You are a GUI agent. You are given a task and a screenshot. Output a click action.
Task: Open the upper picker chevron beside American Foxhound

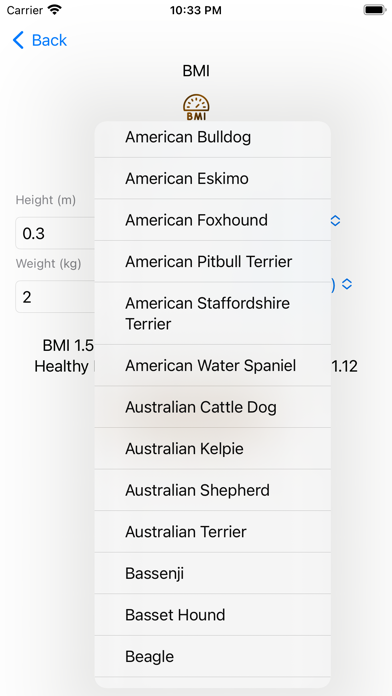coord(335,221)
